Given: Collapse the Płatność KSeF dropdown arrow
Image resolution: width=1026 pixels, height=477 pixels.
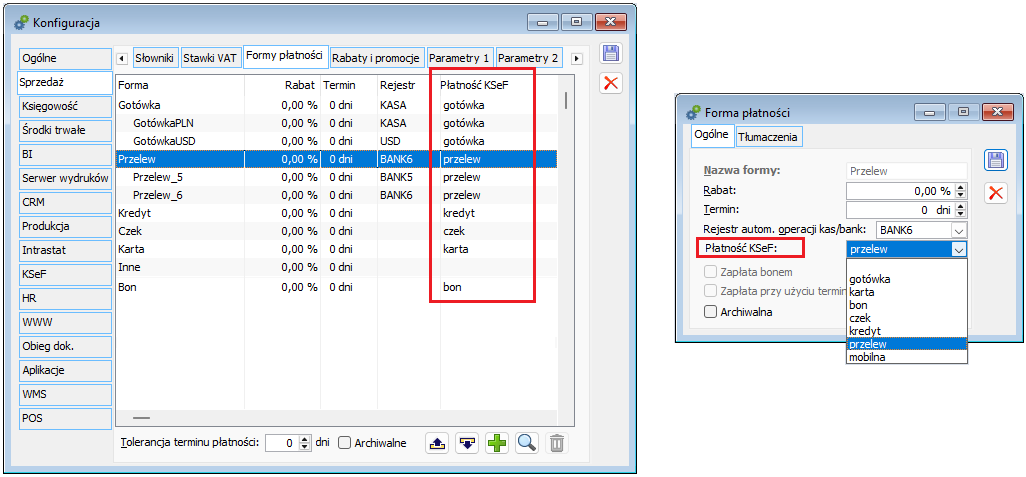Looking at the screenshot, I should (959, 250).
